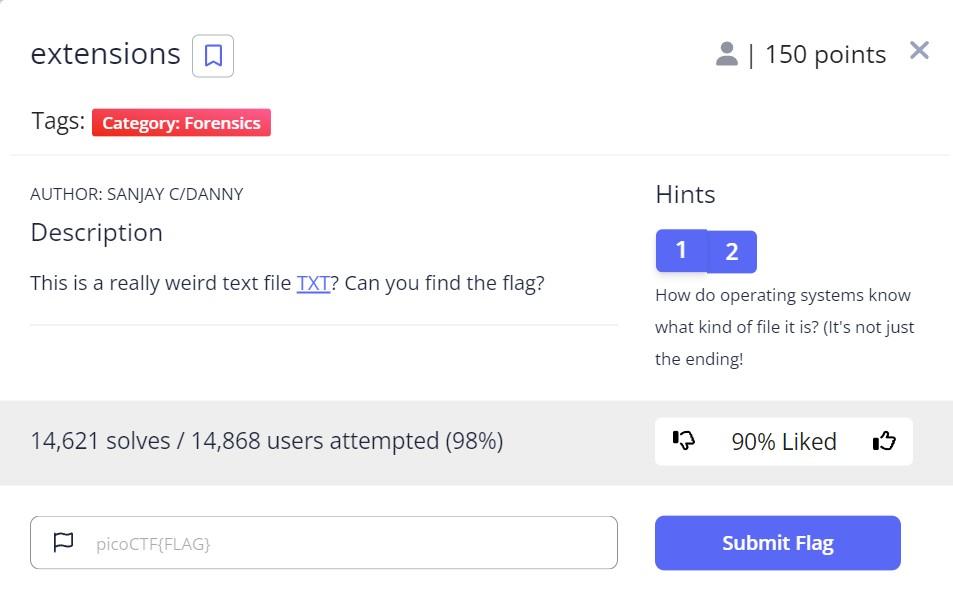Screen dimensions: 953x596
Task: Click the Hints heading
Action: click(x=685, y=194)
